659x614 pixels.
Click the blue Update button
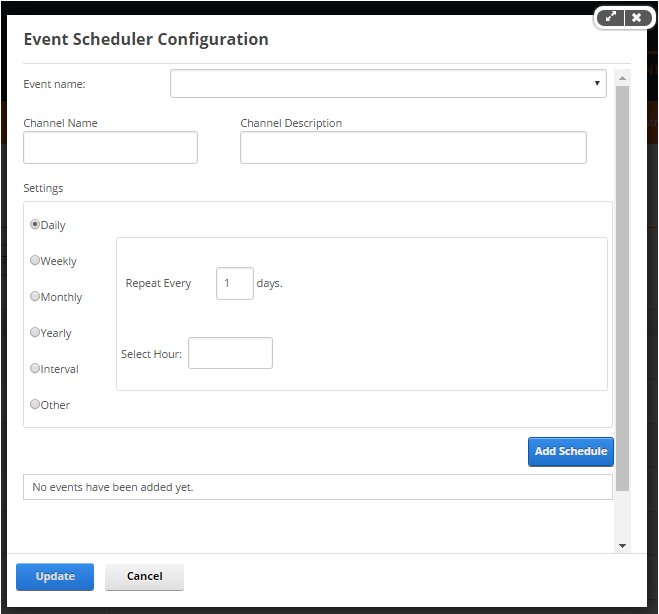tap(55, 577)
